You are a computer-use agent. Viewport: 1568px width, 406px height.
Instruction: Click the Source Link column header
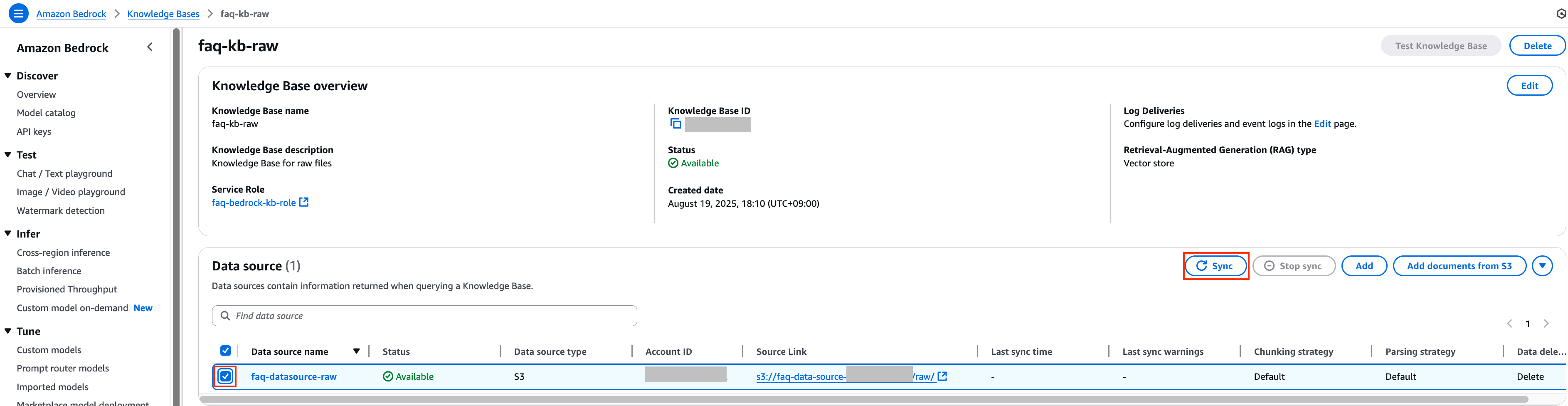point(781,352)
